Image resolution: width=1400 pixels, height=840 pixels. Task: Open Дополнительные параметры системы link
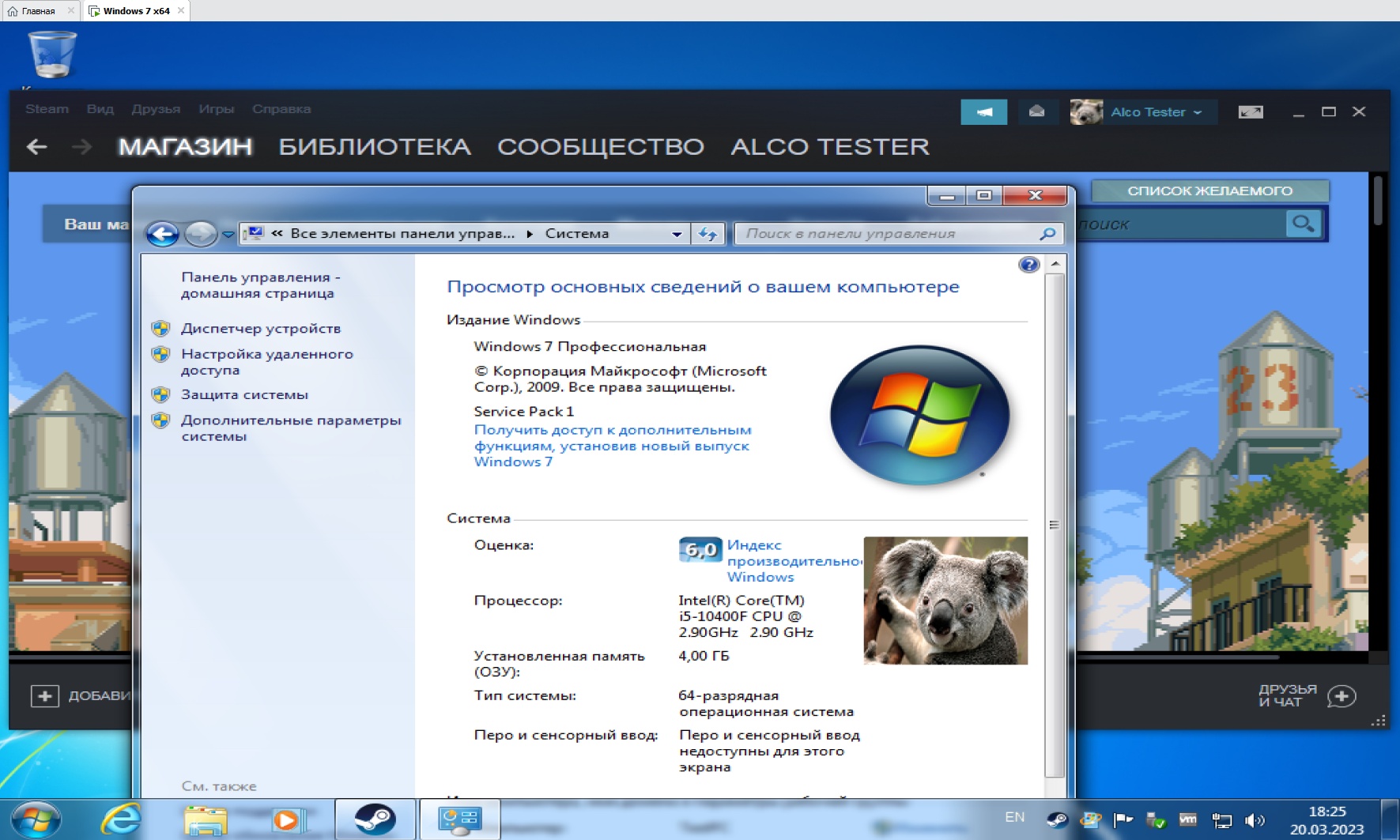tap(291, 428)
